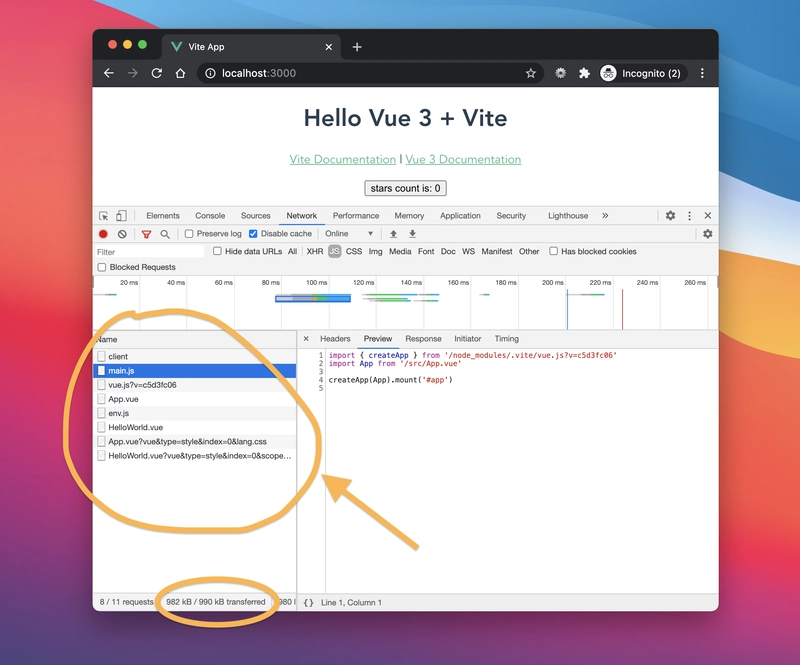The width and height of the screenshot is (800, 665).
Task: Close the DevTools panel
Action: (708, 215)
